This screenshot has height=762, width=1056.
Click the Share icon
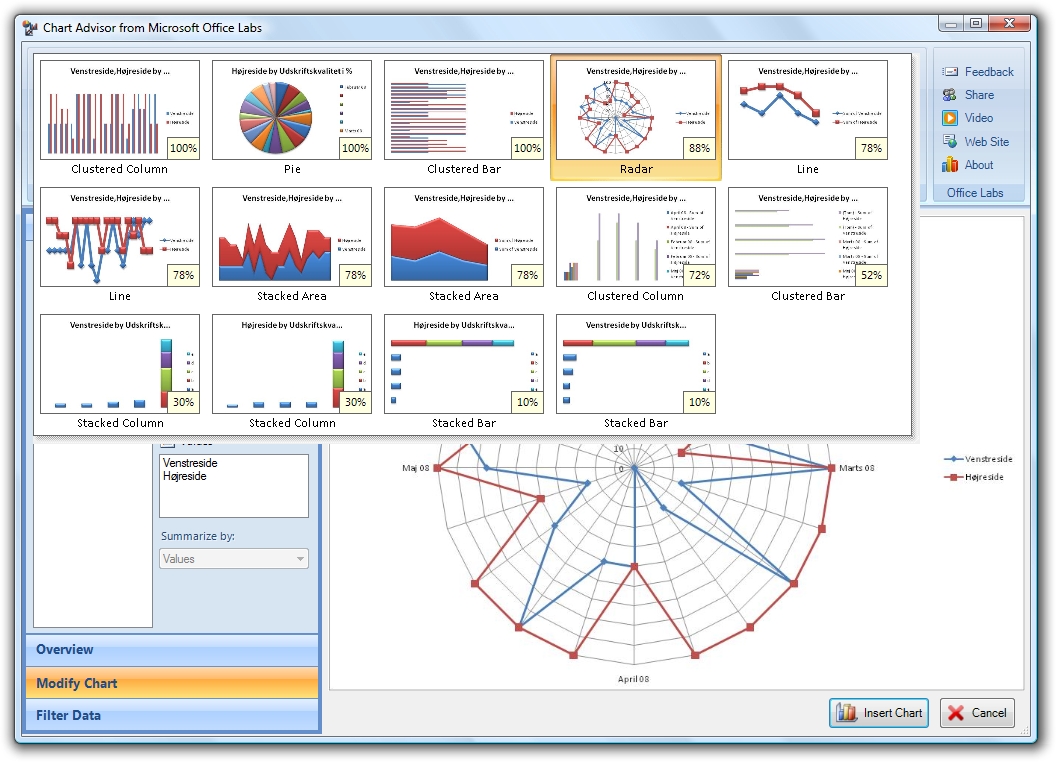(950, 95)
